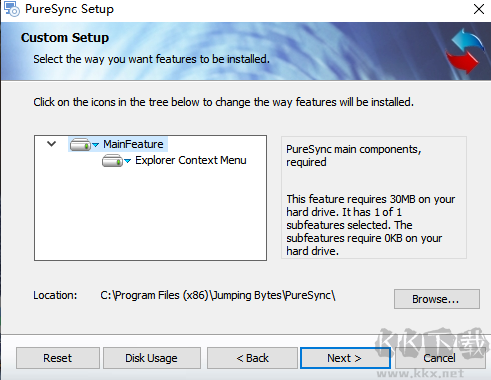Image resolution: width=491 pixels, height=380 pixels.
Task: Collapse the MainFeature tree node chevron
Action: 52,144
